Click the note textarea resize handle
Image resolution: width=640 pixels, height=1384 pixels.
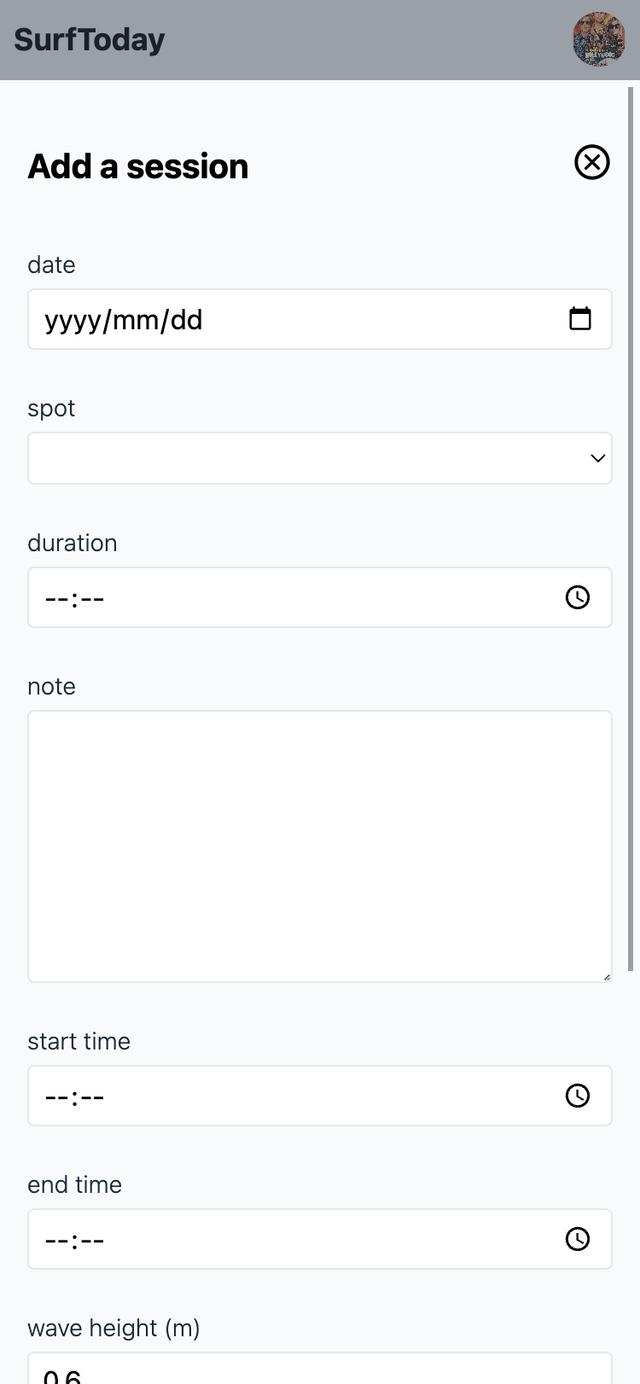click(605, 976)
